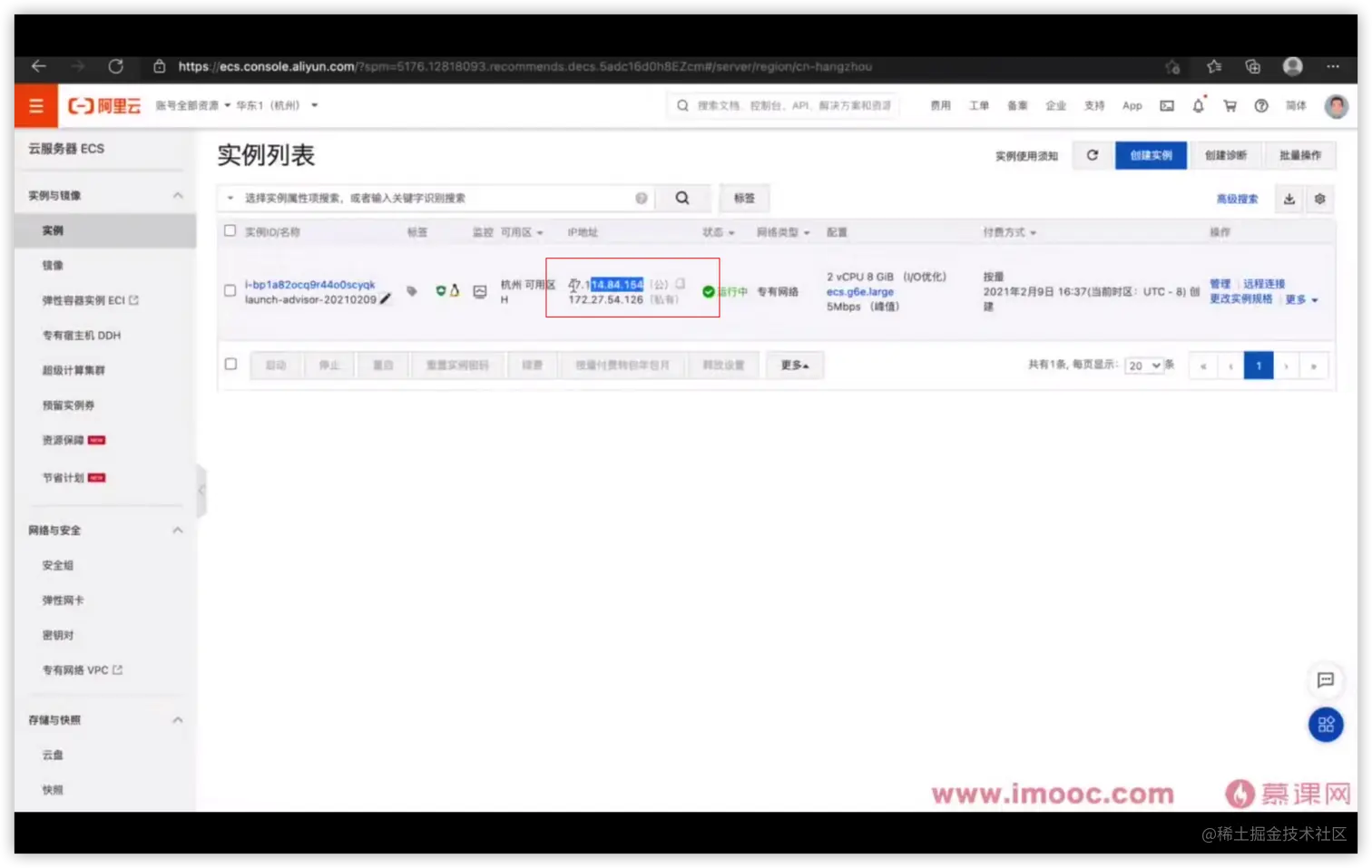Viewport: 1372px width, 868px height.
Task: Open the bottom 更多 batch dropdown
Action: 795,365
